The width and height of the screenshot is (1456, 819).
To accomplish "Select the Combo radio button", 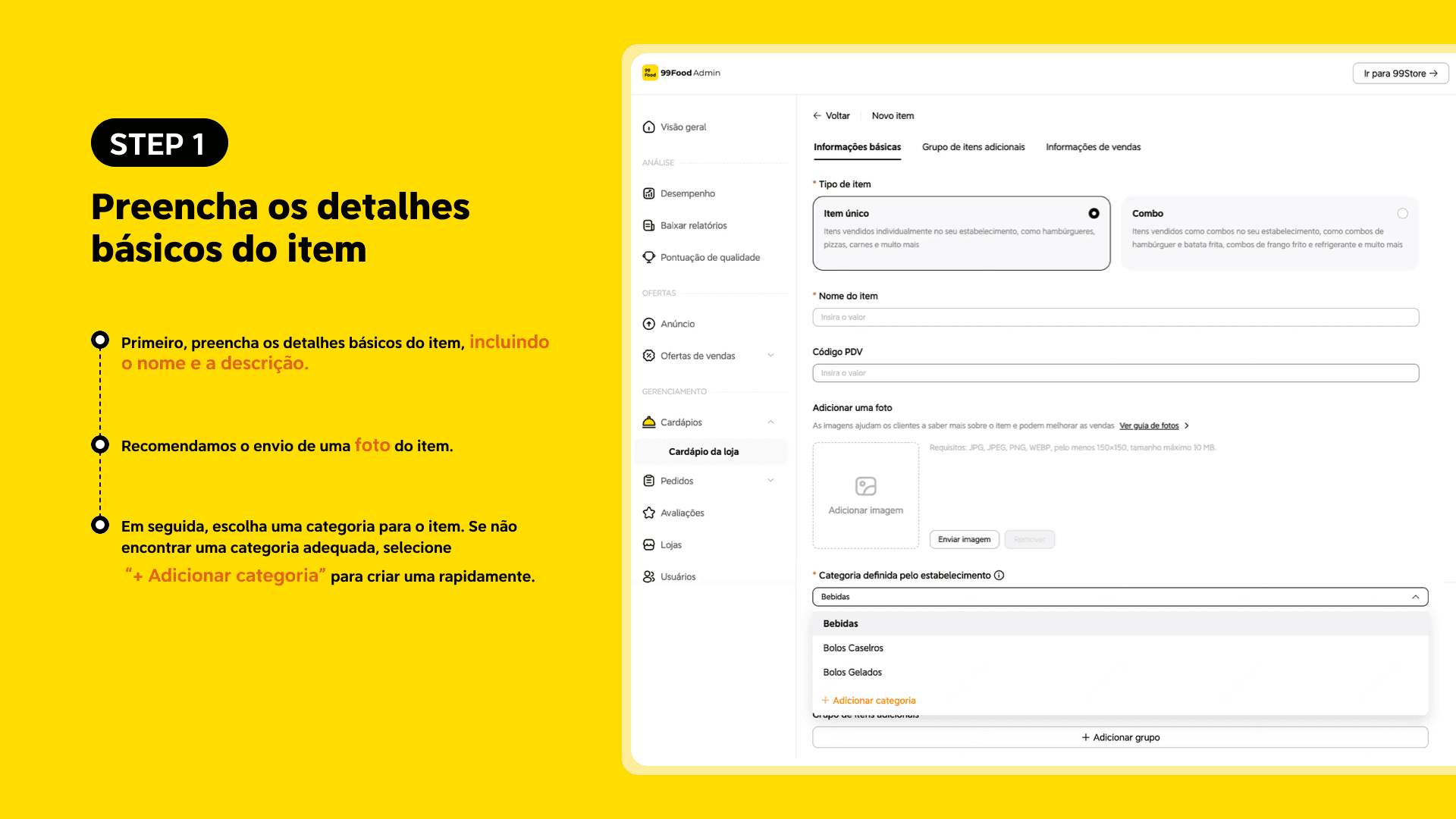I will [x=1403, y=214].
